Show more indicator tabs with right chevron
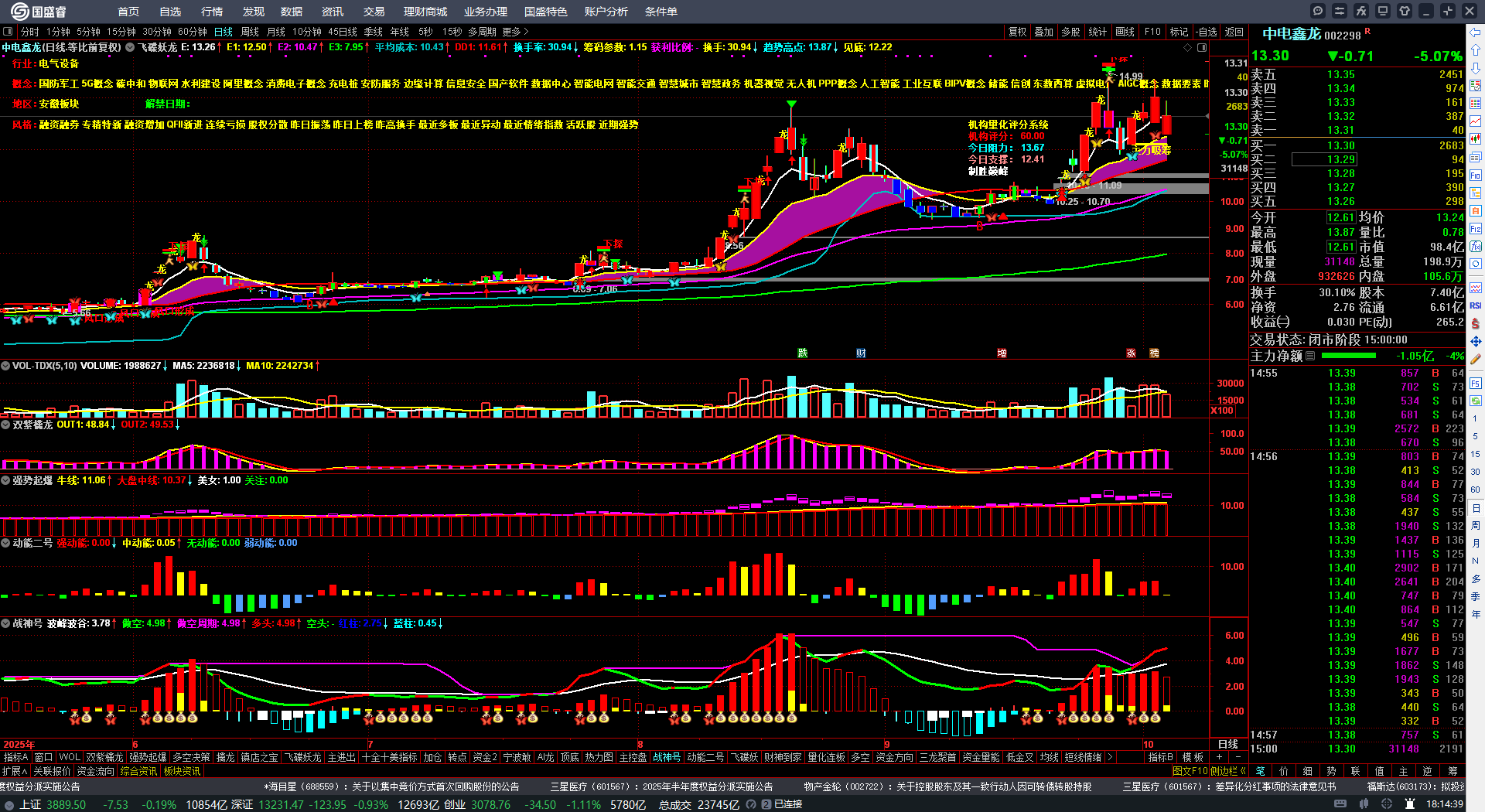1485x812 pixels. point(1110,757)
